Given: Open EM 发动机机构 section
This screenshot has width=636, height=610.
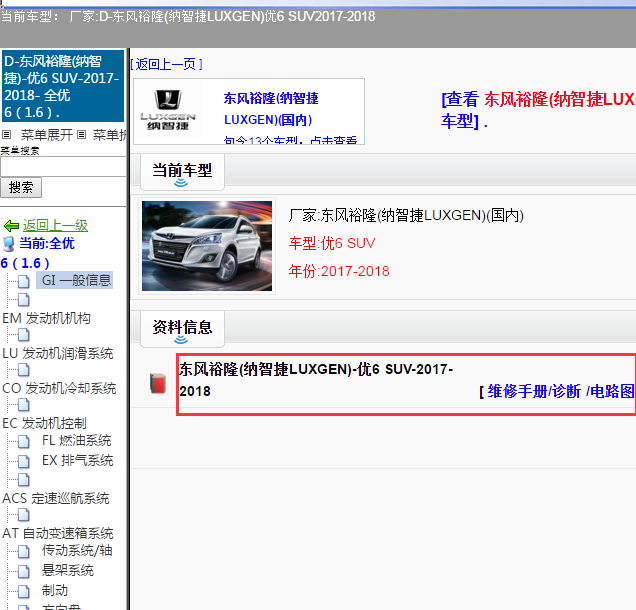Looking at the screenshot, I should (46, 318).
